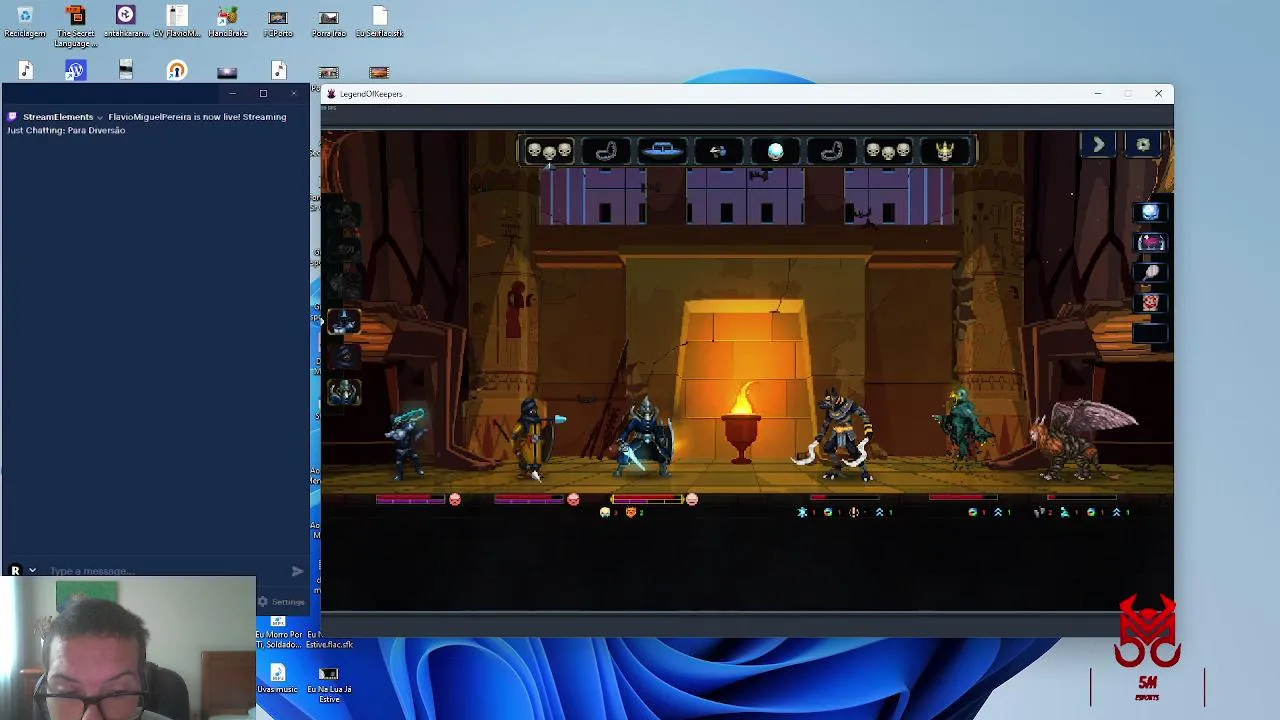
Task: Select the crowned skull boss room icon
Action: 945,151
